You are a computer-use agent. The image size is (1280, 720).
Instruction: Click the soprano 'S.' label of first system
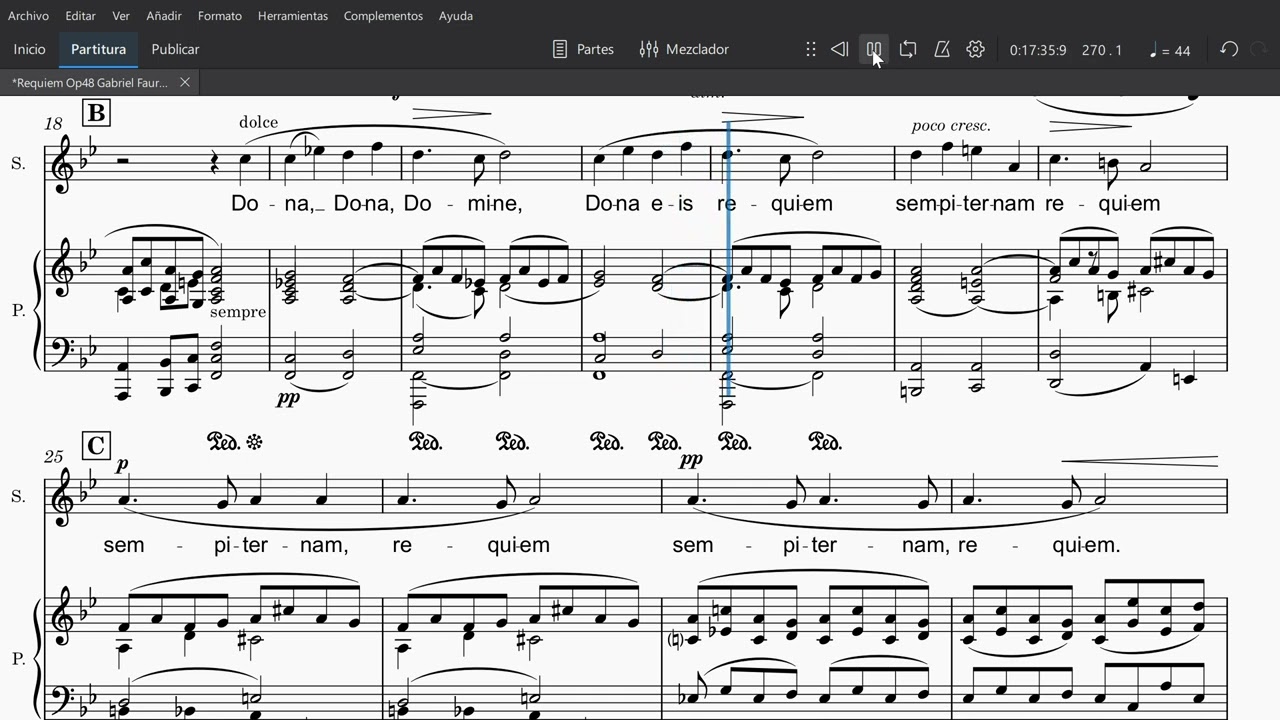tap(18, 163)
